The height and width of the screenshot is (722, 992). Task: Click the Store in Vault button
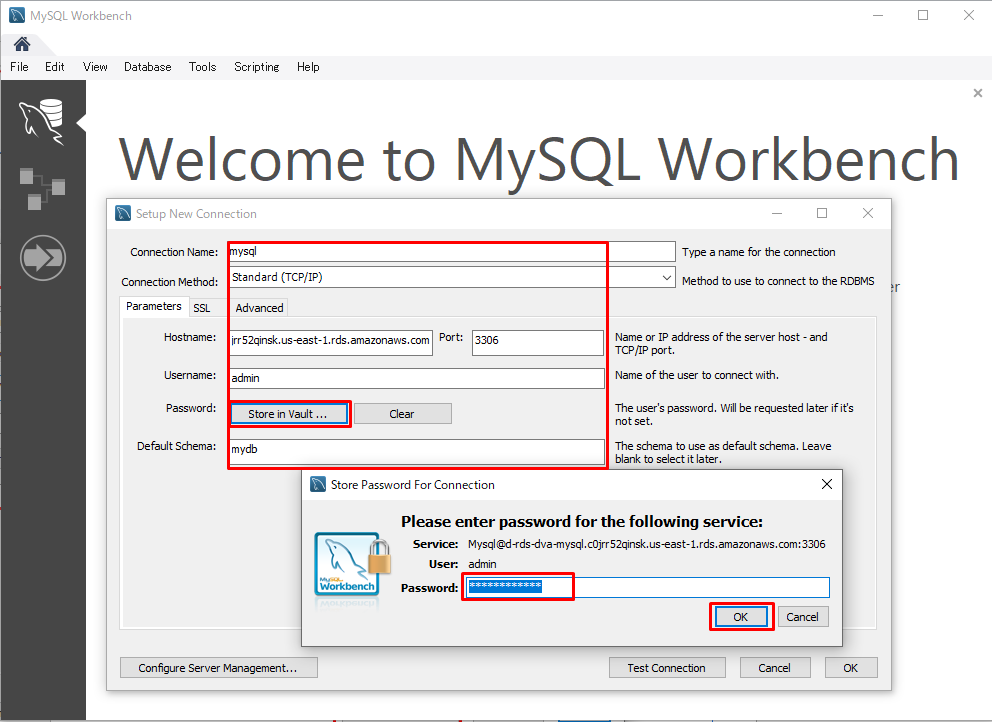click(x=288, y=414)
